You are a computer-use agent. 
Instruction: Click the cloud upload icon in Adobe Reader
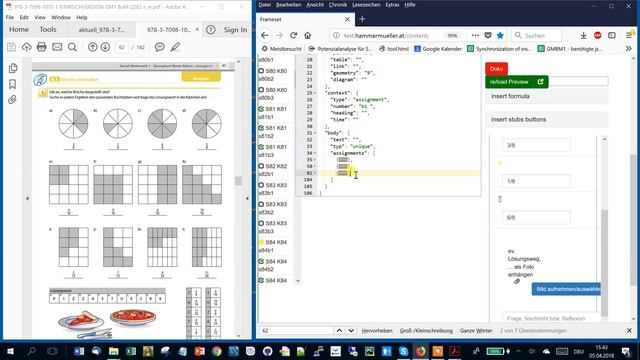[x=27, y=47]
